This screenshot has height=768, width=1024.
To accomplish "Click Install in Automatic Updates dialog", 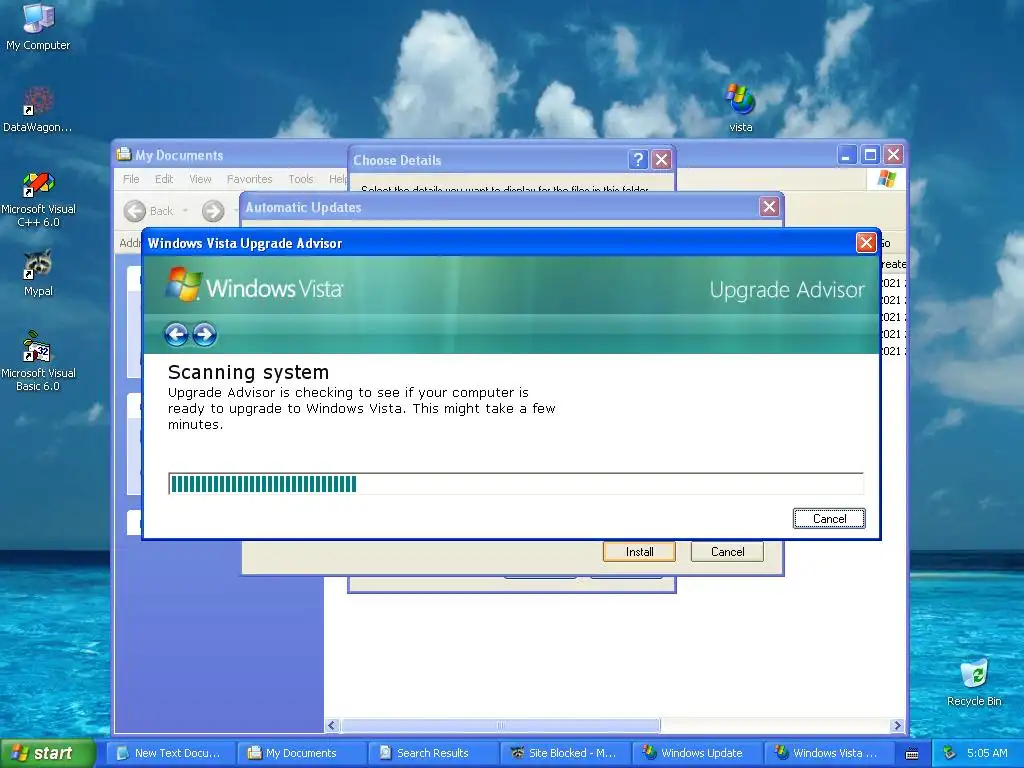I will [639, 552].
